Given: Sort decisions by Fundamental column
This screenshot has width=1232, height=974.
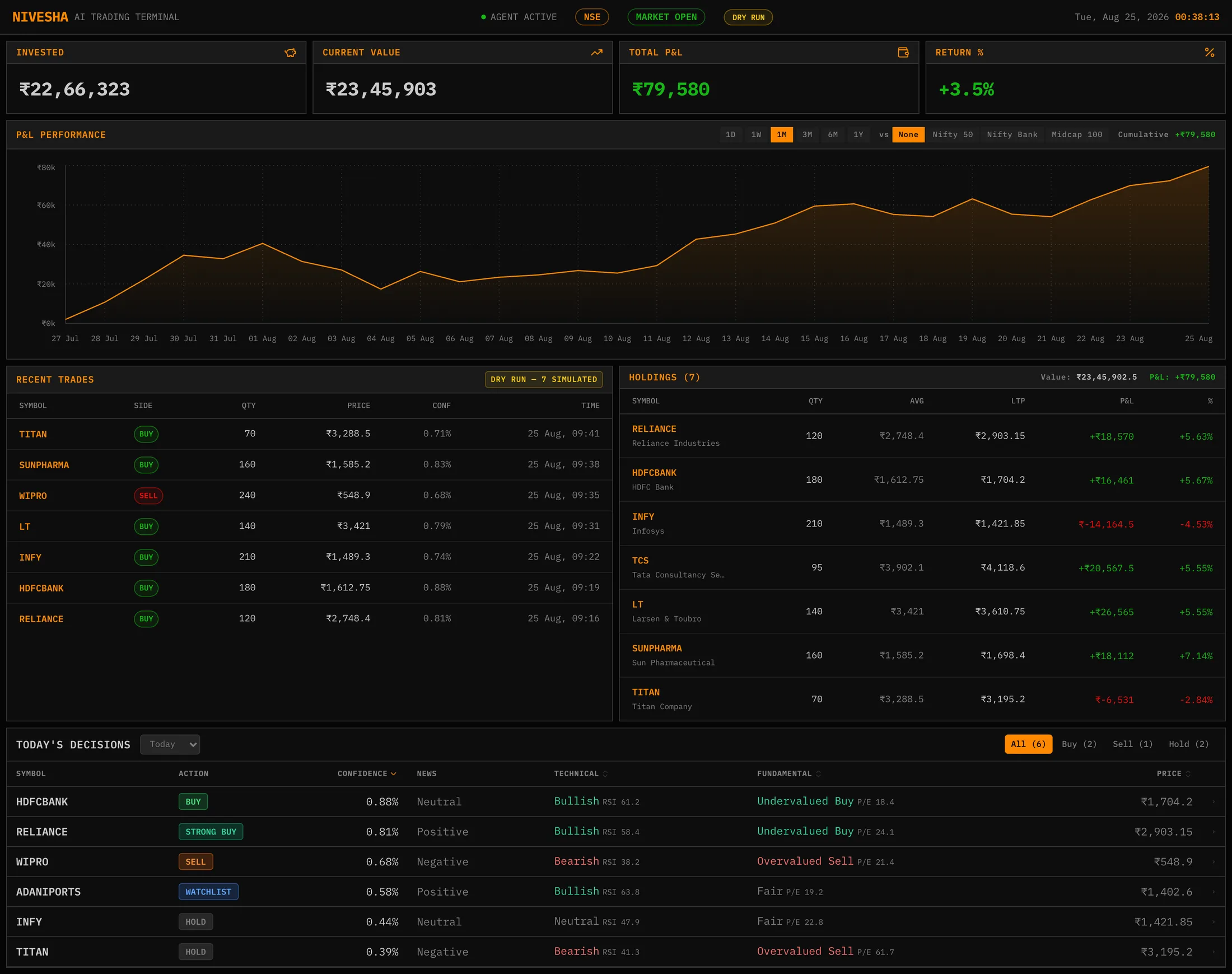Looking at the screenshot, I should click(x=789, y=774).
